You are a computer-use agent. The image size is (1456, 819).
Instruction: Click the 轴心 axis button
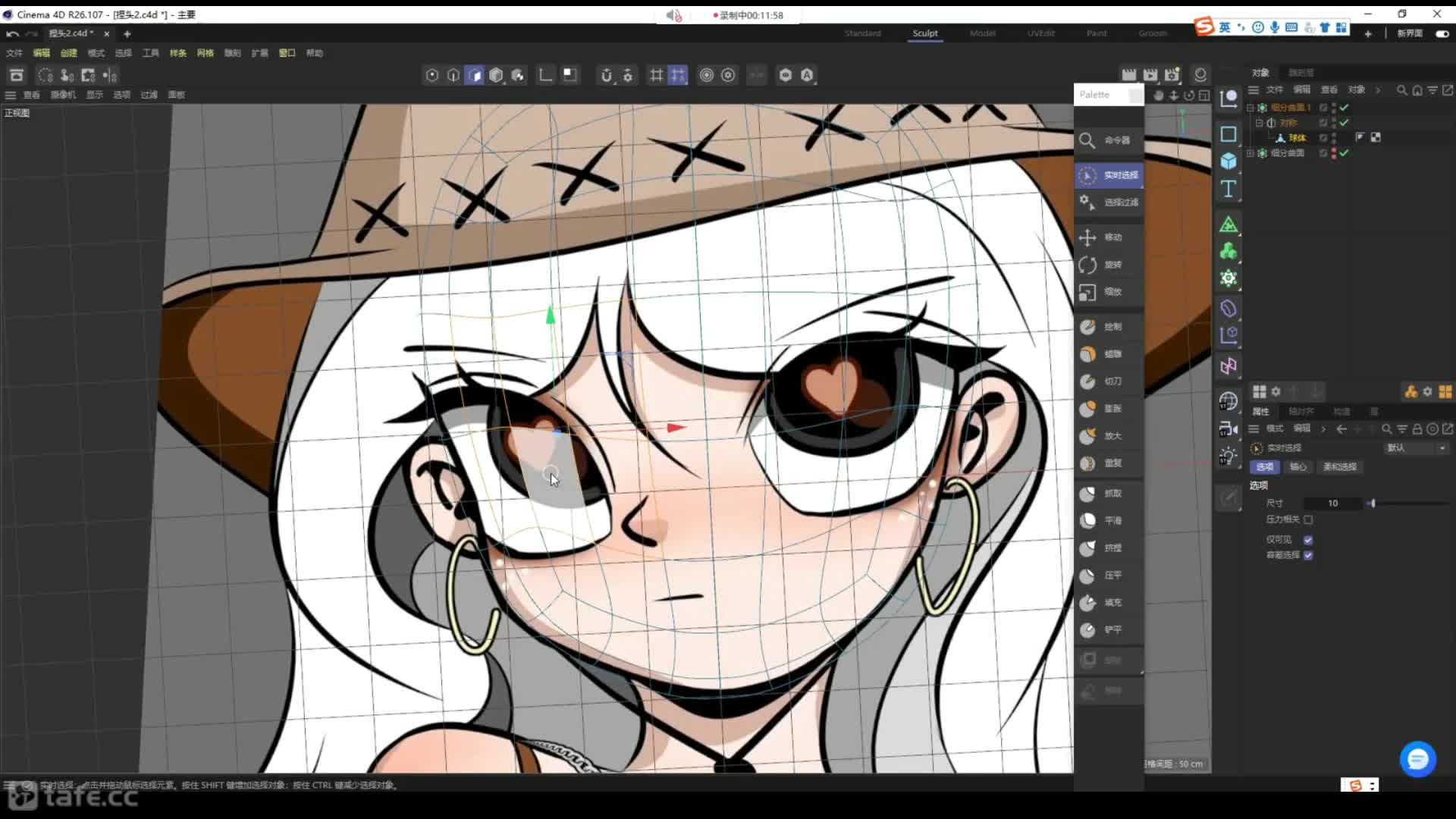pyautogui.click(x=1298, y=467)
